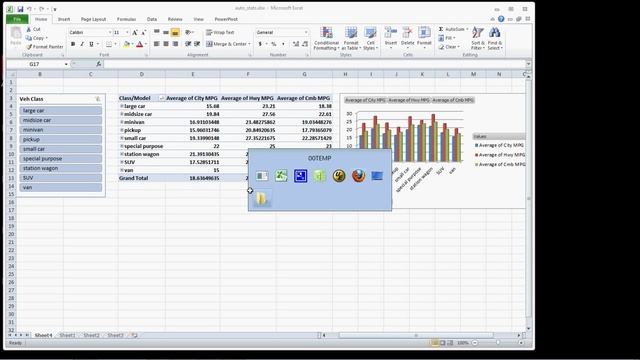Save the workbook from Quick Access toolbar
This screenshot has width=640, height=360.
[20, 9]
